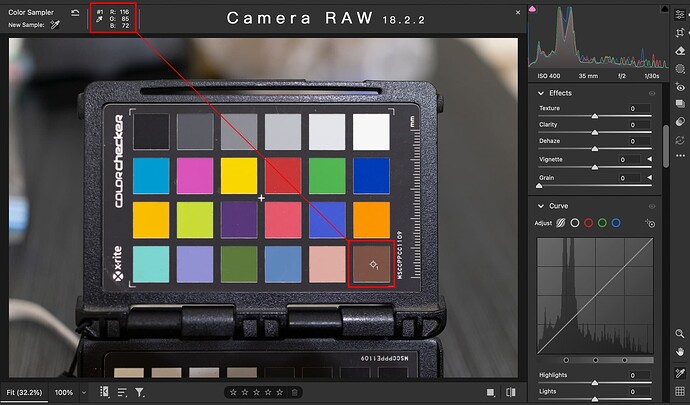Viewport: 690px width, 405px height.
Task: Toggle single view icon at bottom right
Action: click(x=490, y=392)
